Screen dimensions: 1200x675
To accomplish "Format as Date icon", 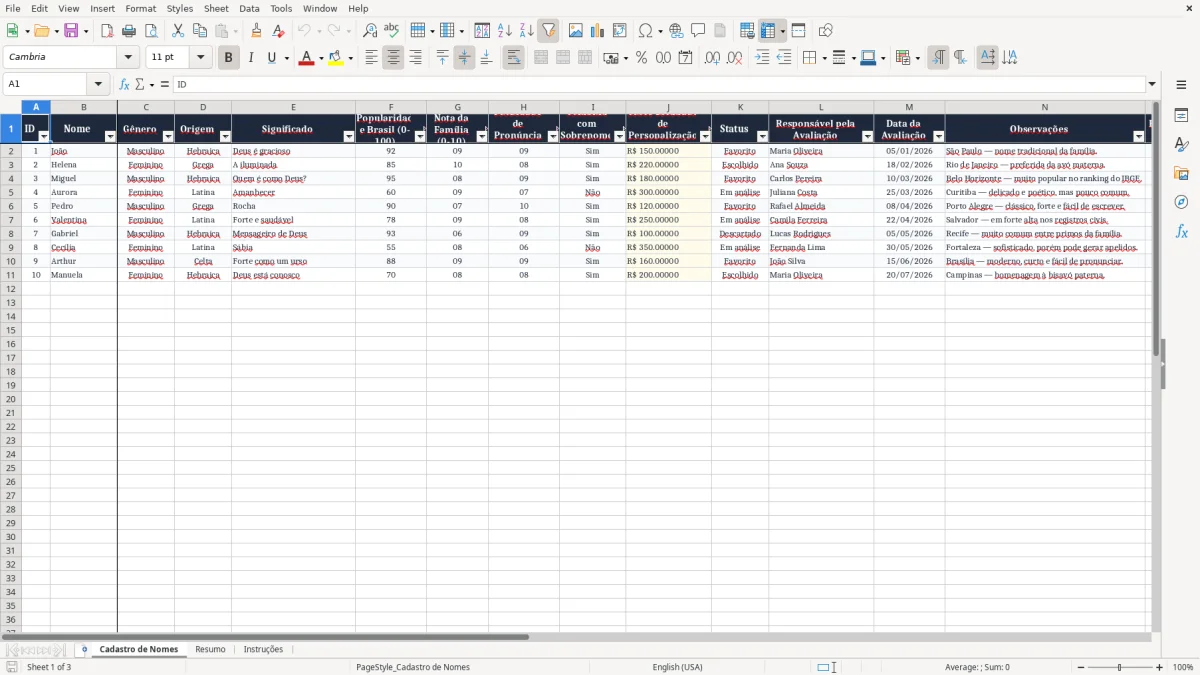I will click(x=685, y=58).
